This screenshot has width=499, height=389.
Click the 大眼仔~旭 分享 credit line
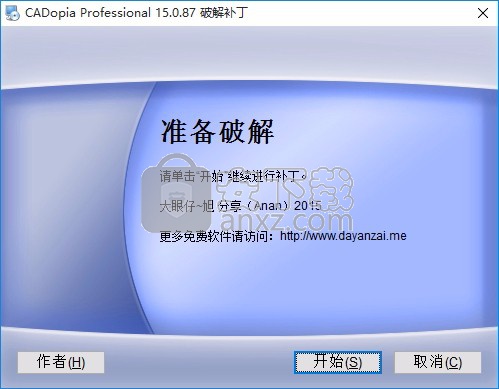click(240, 206)
